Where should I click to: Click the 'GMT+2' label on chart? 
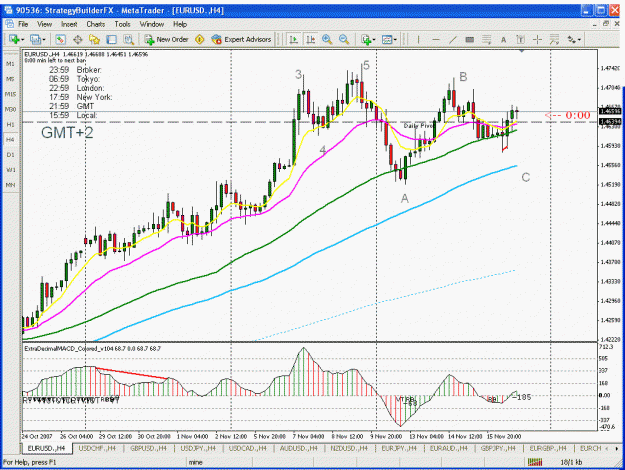point(67,133)
